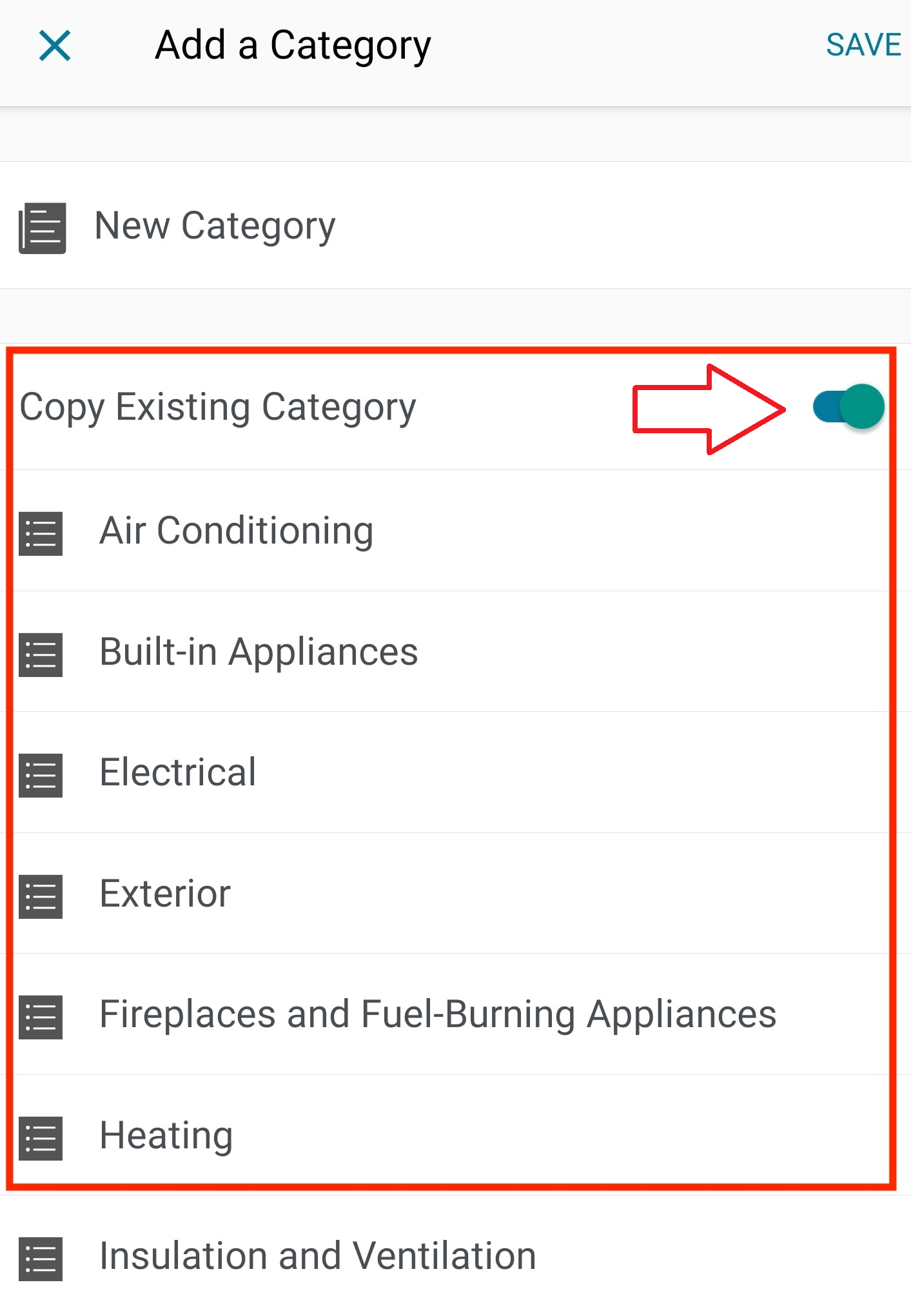911x1316 pixels.
Task: Click the Copy Existing Category label
Action: (x=218, y=408)
